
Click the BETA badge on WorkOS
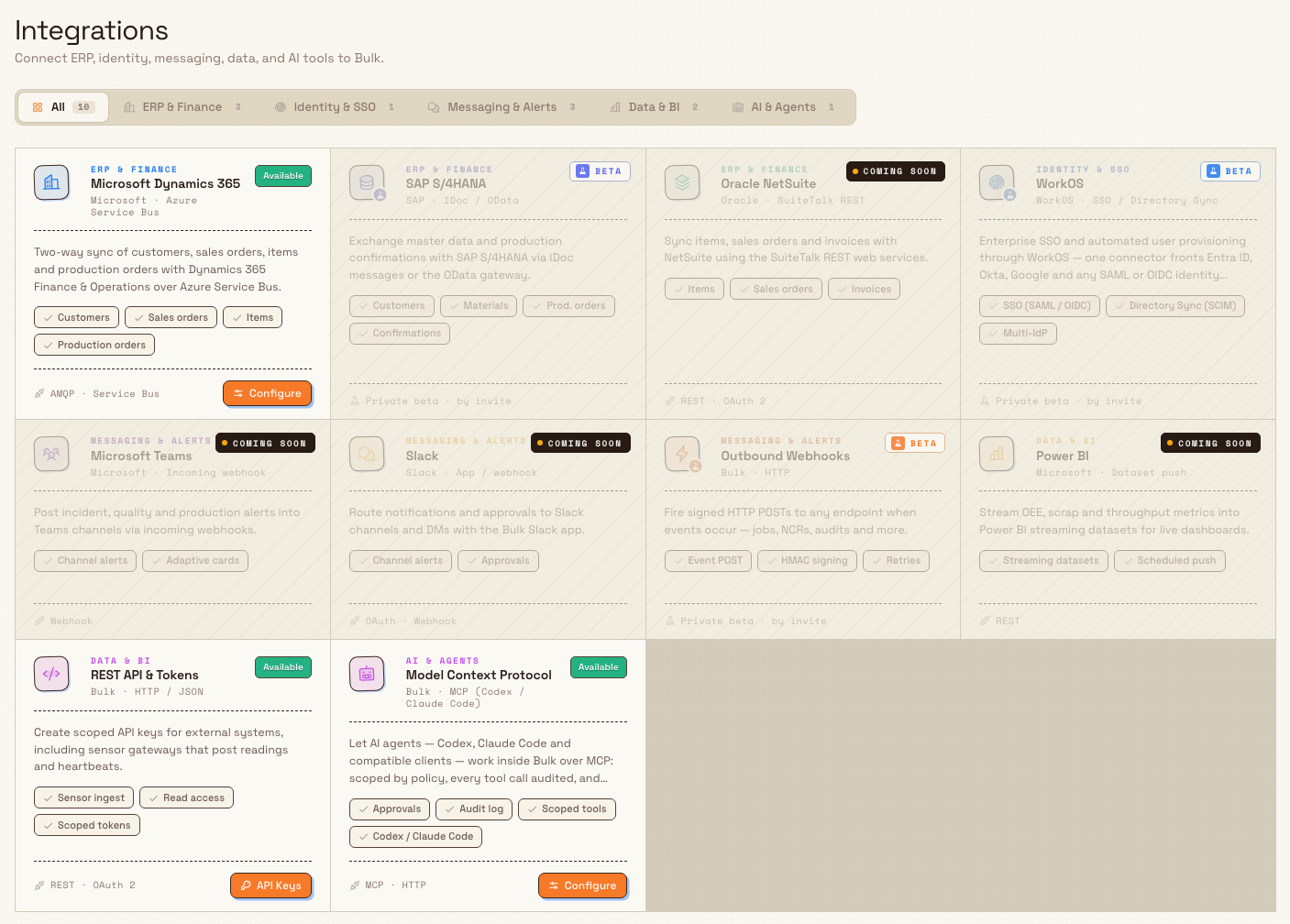tap(1229, 171)
